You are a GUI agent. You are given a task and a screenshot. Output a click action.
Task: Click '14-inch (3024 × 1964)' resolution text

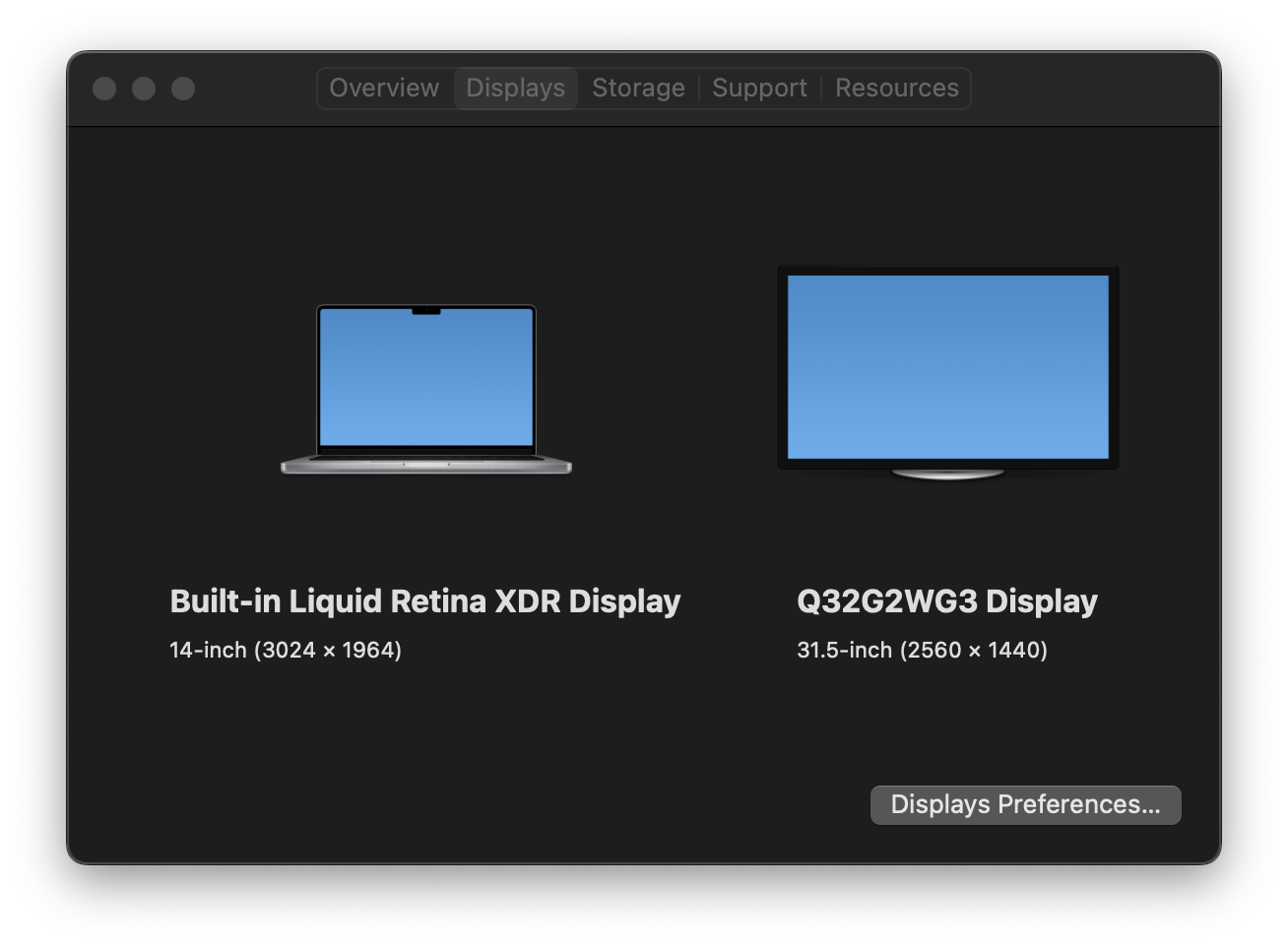(x=286, y=650)
